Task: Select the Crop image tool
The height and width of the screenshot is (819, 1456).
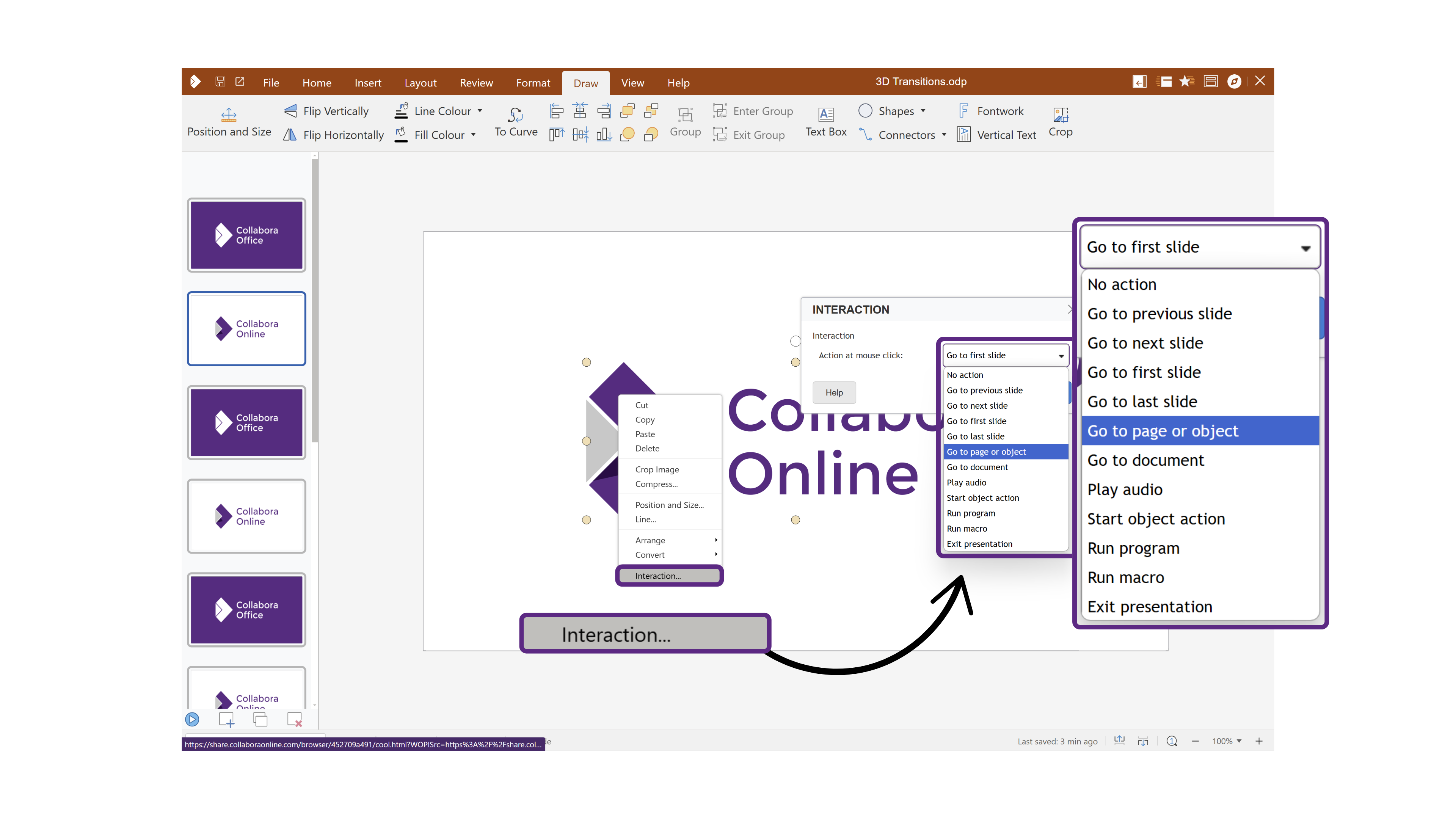Action: [x=1061, y=122]
